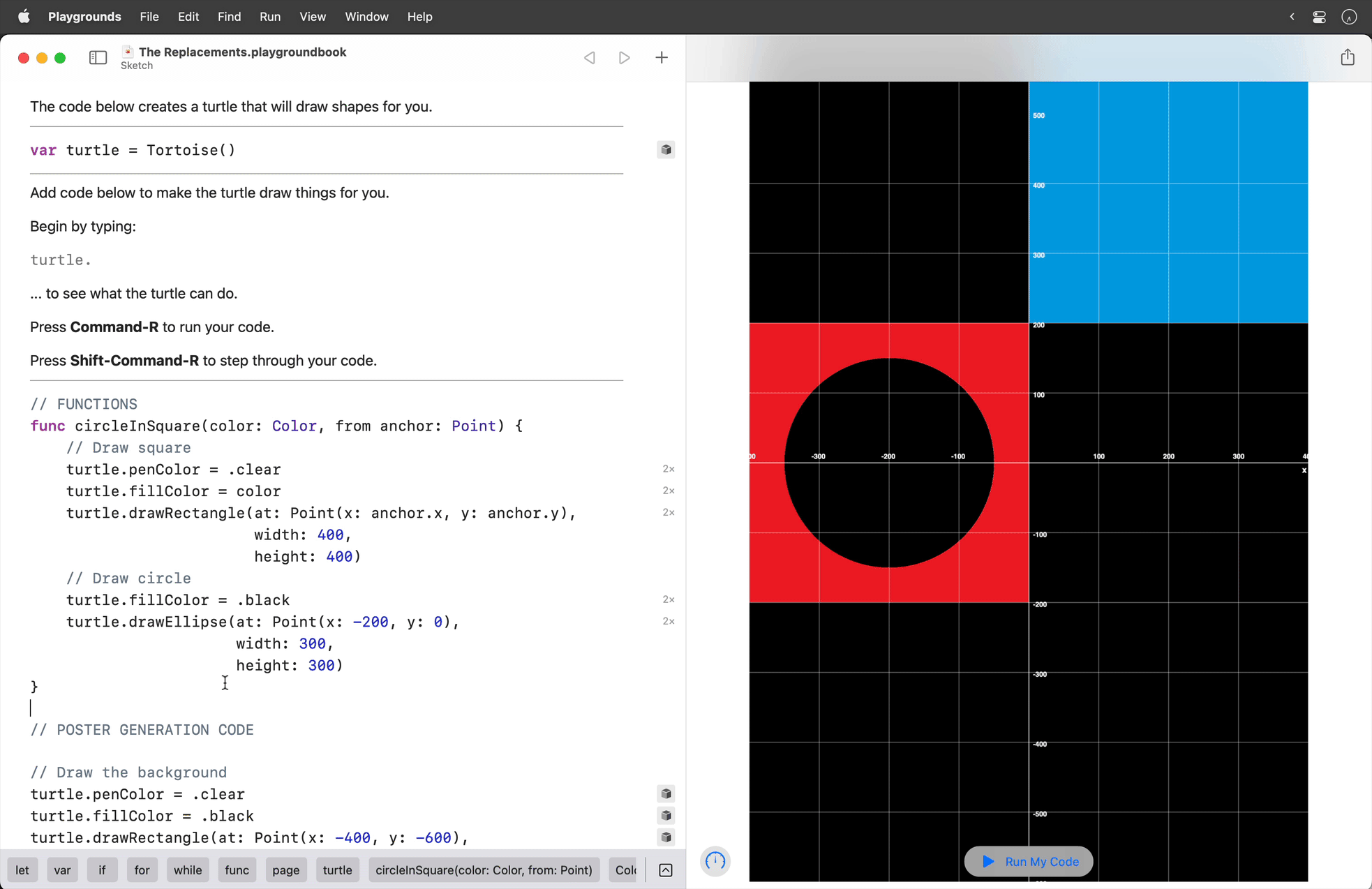Open Control Center from the menu bar

pos(1320,16)
